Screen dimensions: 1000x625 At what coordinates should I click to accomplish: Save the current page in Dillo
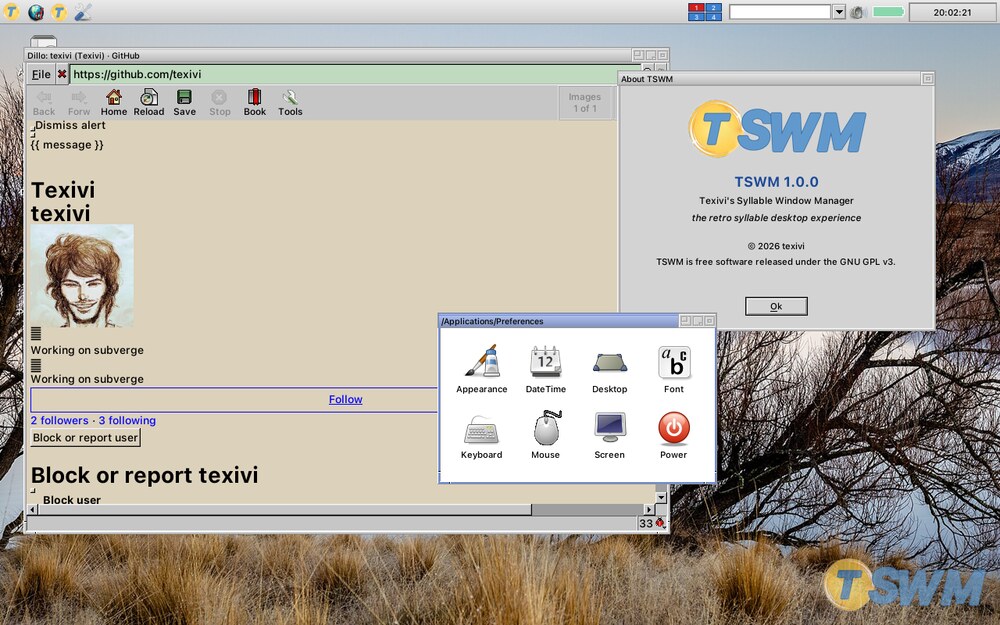184,103
